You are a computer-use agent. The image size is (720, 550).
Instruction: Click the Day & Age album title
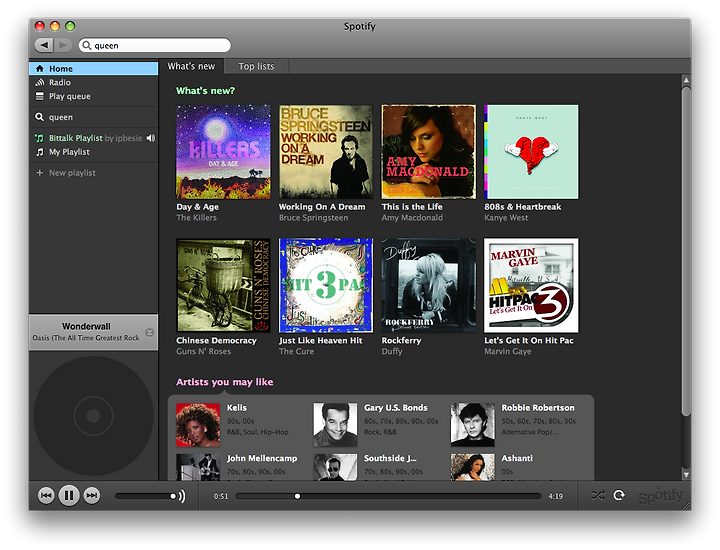pyautogui.click(x=197, y=207)
